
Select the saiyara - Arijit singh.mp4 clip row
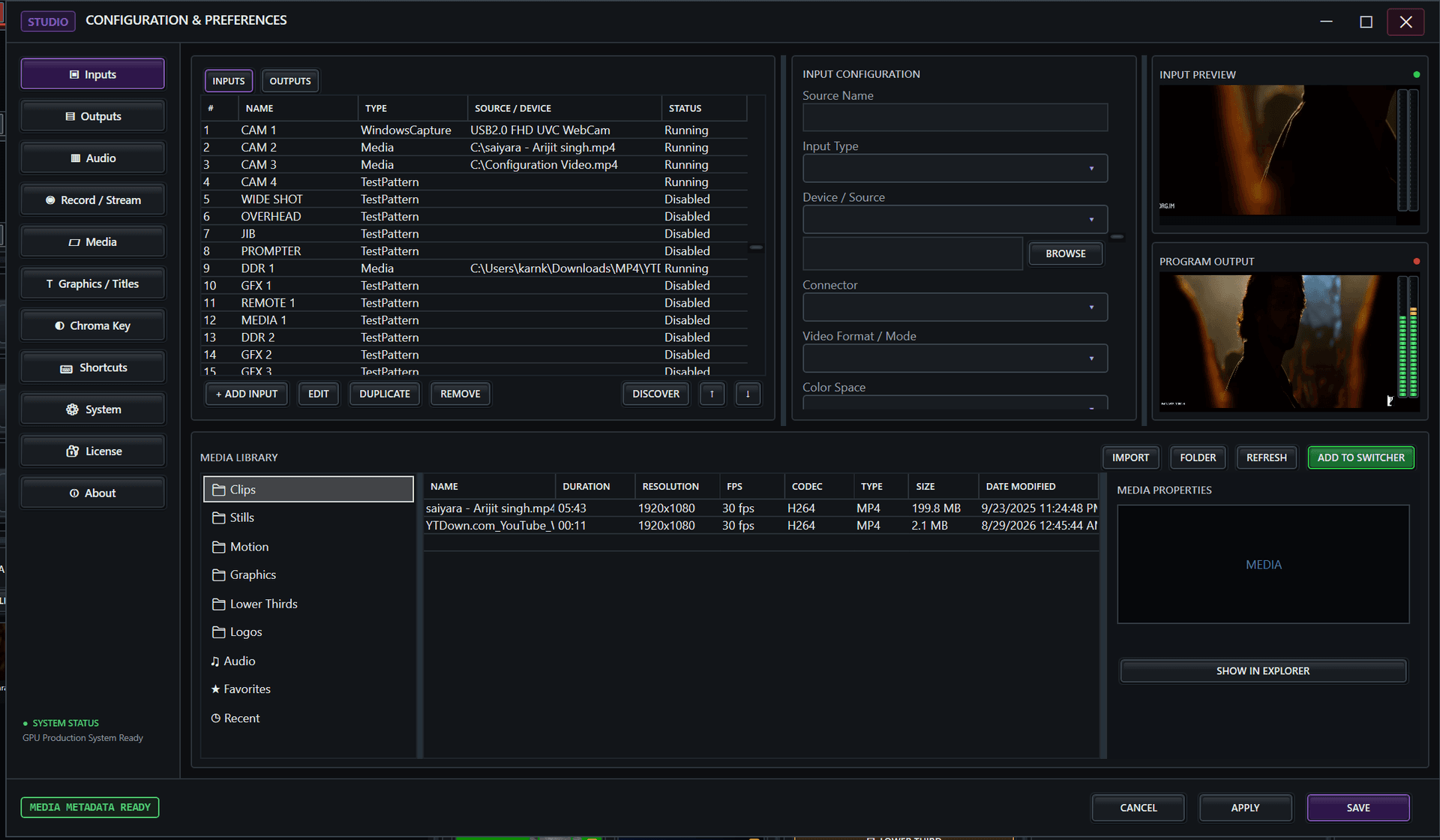tap(760, 508)
